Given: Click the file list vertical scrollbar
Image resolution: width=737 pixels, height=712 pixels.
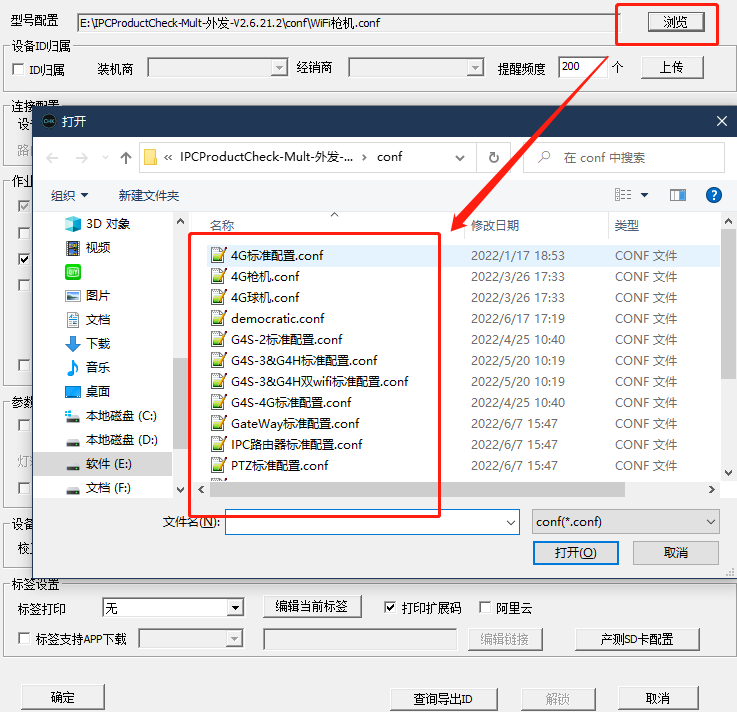Looking at the screenshot, I should [729, 304].
